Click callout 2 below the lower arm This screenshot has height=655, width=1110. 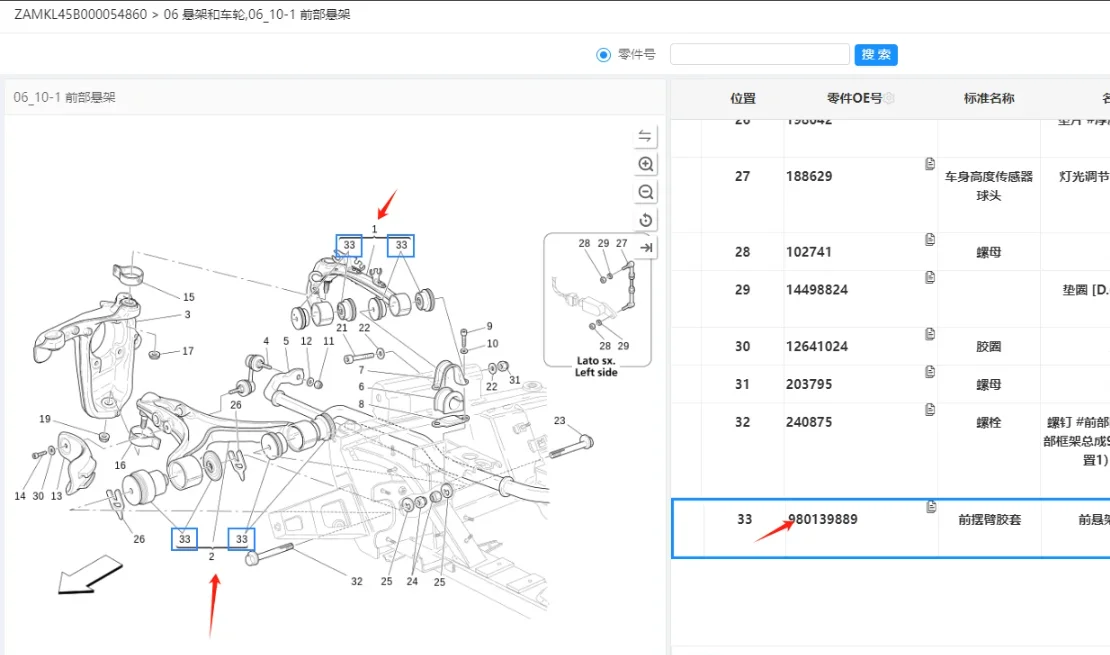[211, 557]
